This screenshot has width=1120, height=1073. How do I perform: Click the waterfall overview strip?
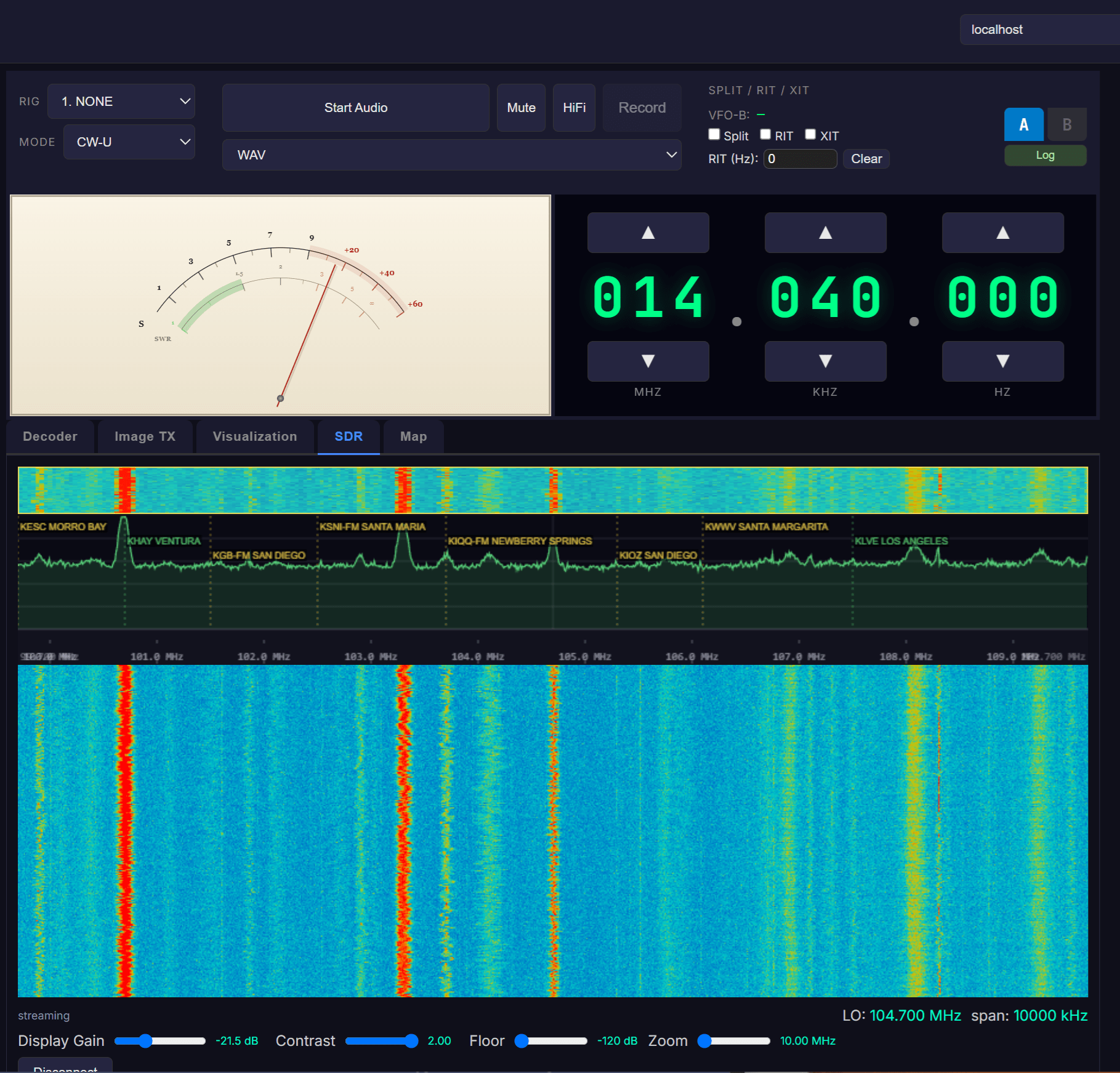553,490
